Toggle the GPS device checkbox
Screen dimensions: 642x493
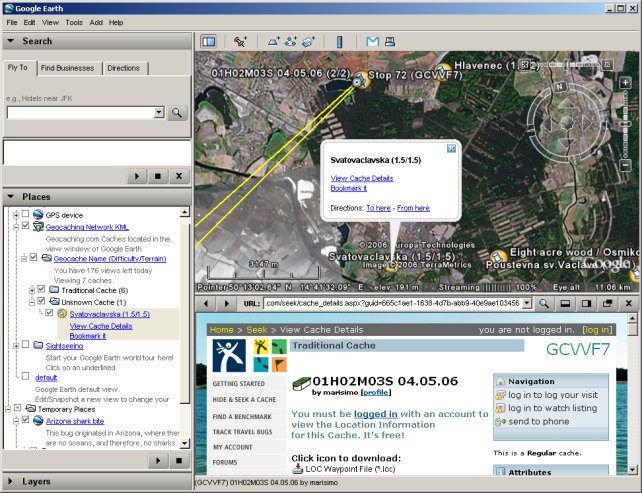tap(25, 214)
